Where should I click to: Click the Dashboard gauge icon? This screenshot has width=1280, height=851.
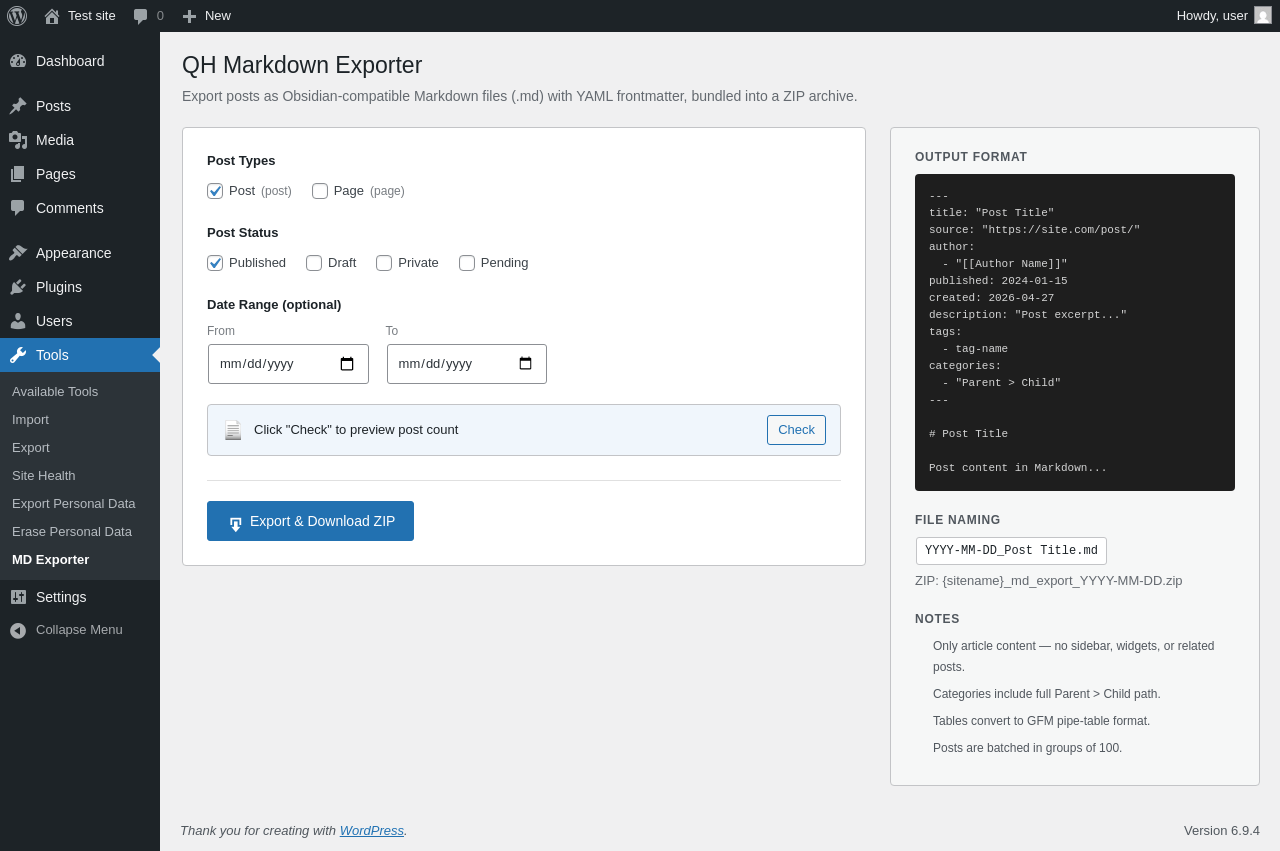click(x=18, y=61)
